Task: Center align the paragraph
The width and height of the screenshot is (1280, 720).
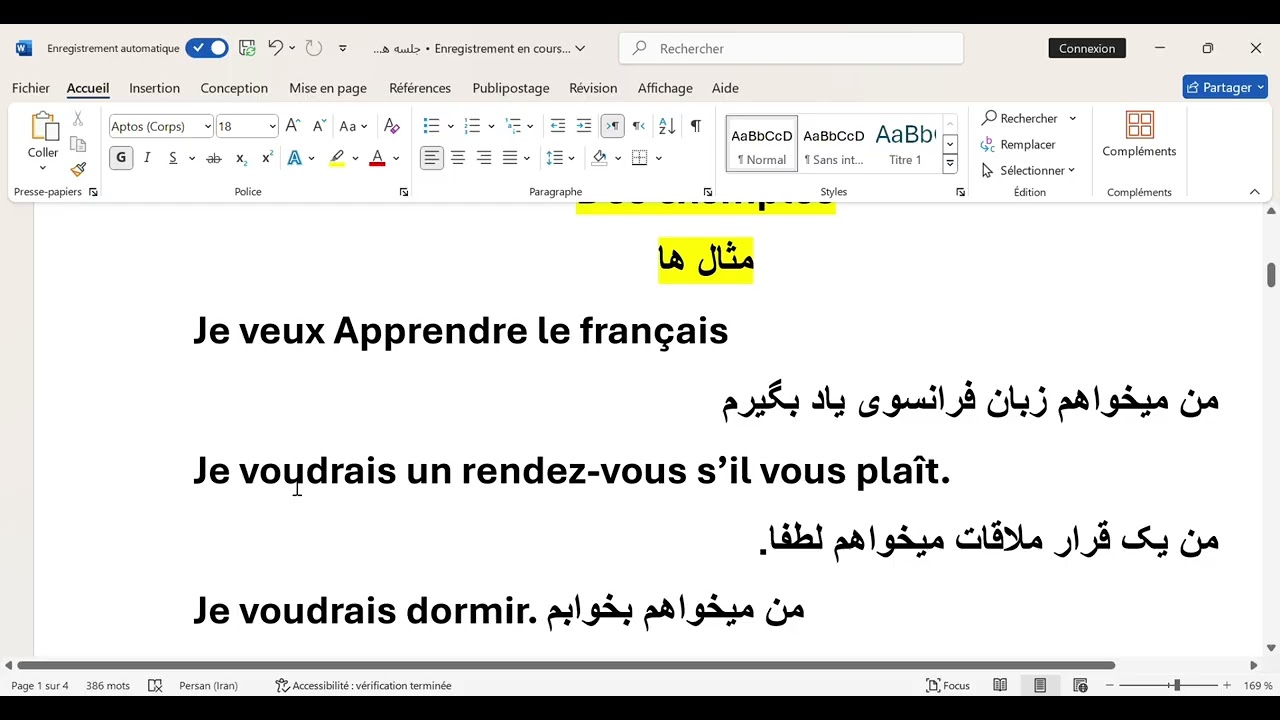Action: click(458, 158)
